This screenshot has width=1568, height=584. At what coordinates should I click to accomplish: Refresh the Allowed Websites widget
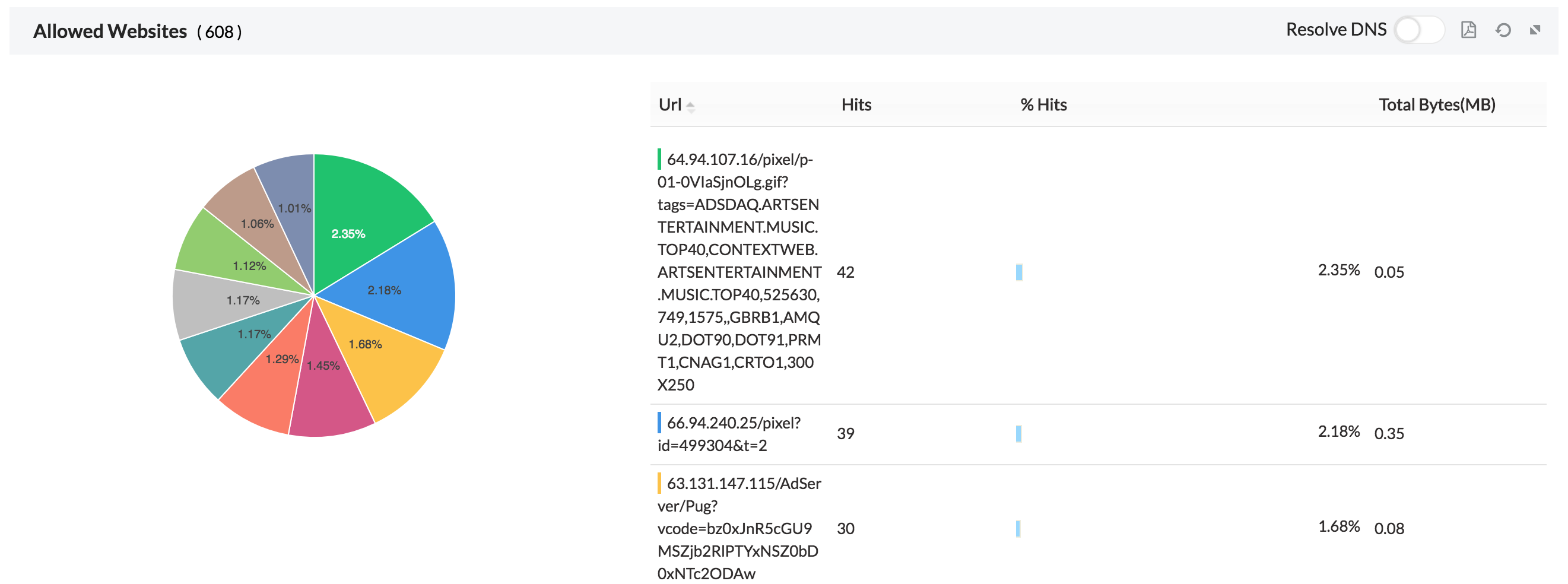coord(1503,29)
